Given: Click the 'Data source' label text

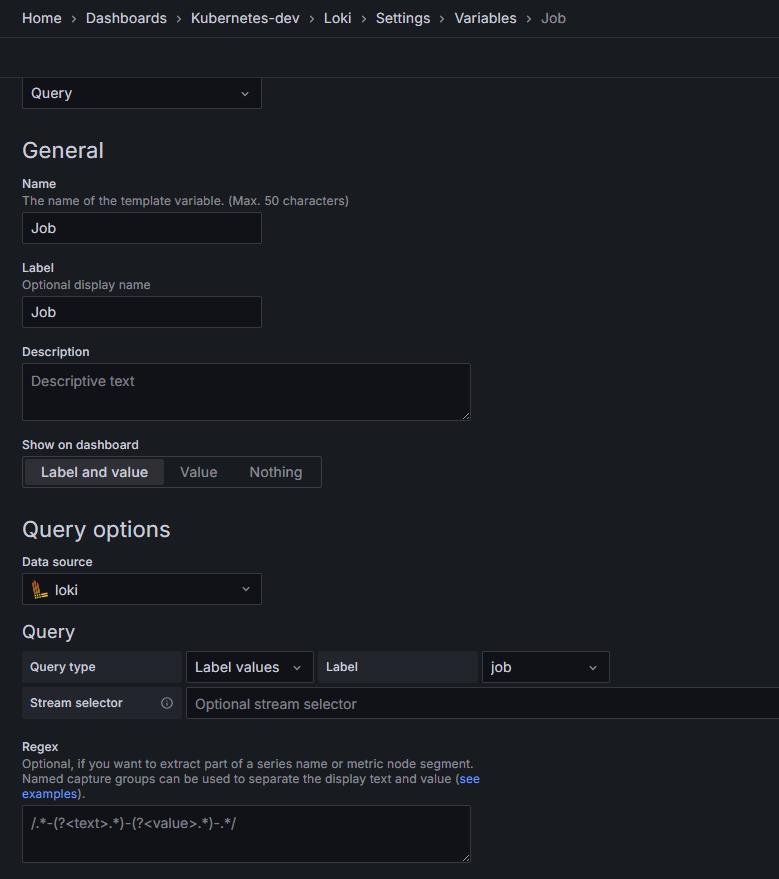Looking at the screenshot, I should pyautogui.click(x=57, y=562).
